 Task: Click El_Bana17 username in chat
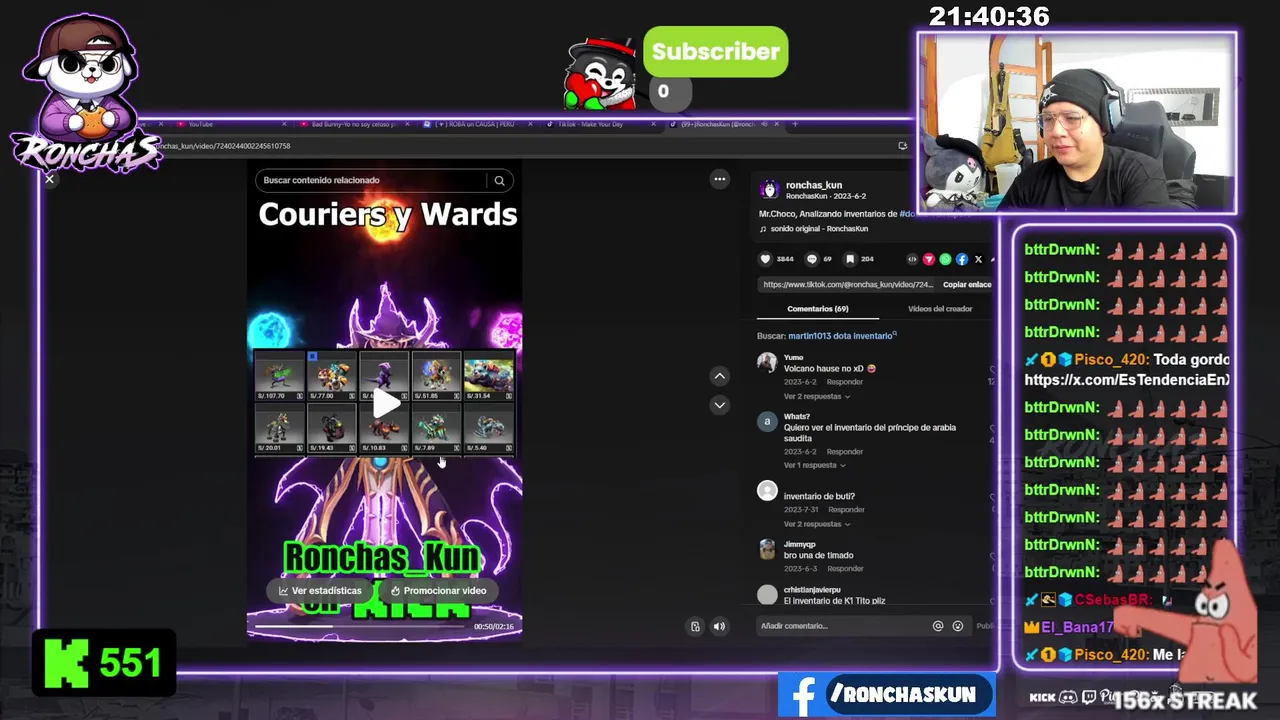coord(1076,627)
